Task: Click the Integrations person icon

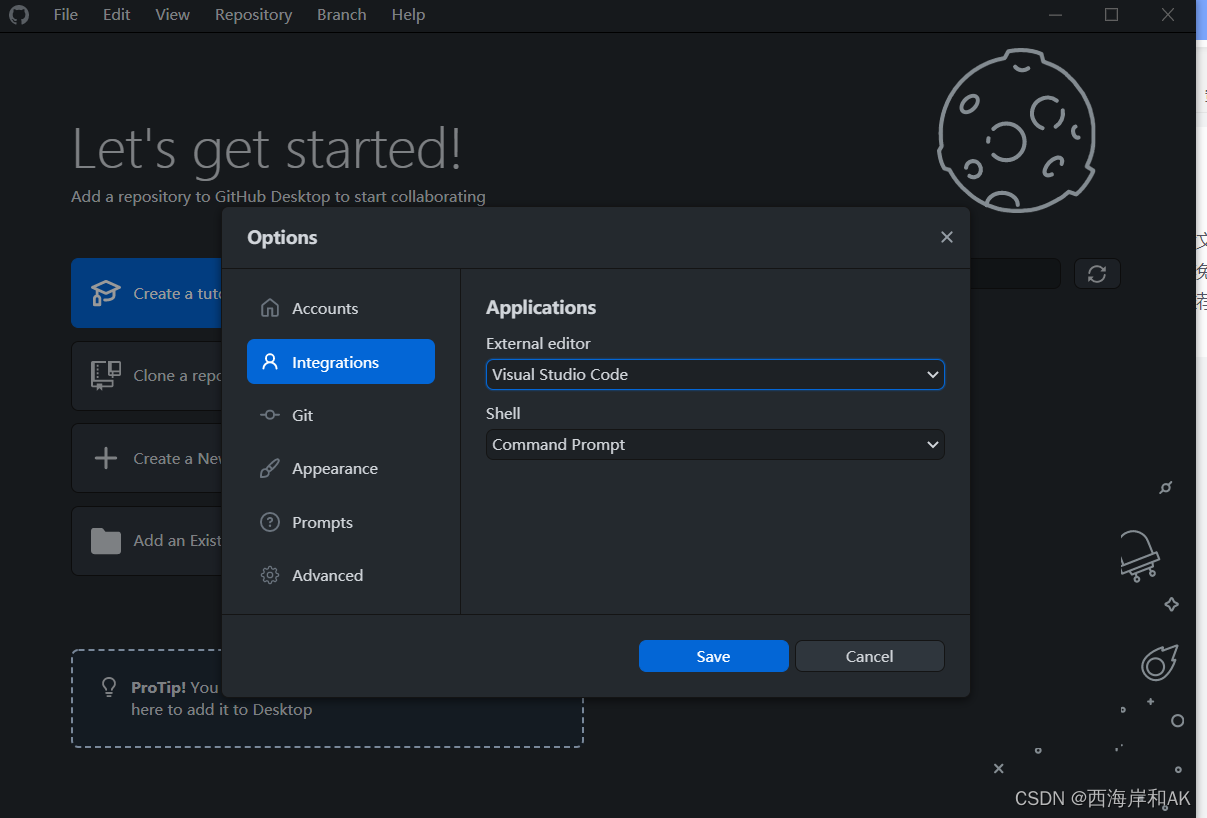Action: click(x=269, y=362)
